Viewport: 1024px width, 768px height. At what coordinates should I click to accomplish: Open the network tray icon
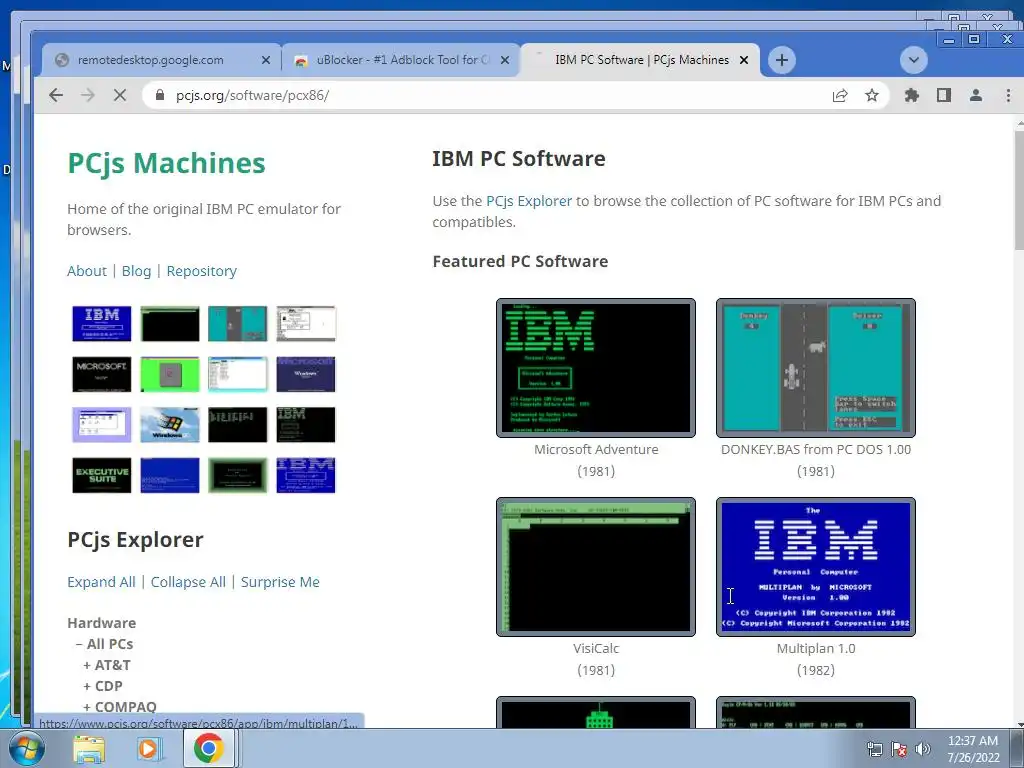point(874,749)
